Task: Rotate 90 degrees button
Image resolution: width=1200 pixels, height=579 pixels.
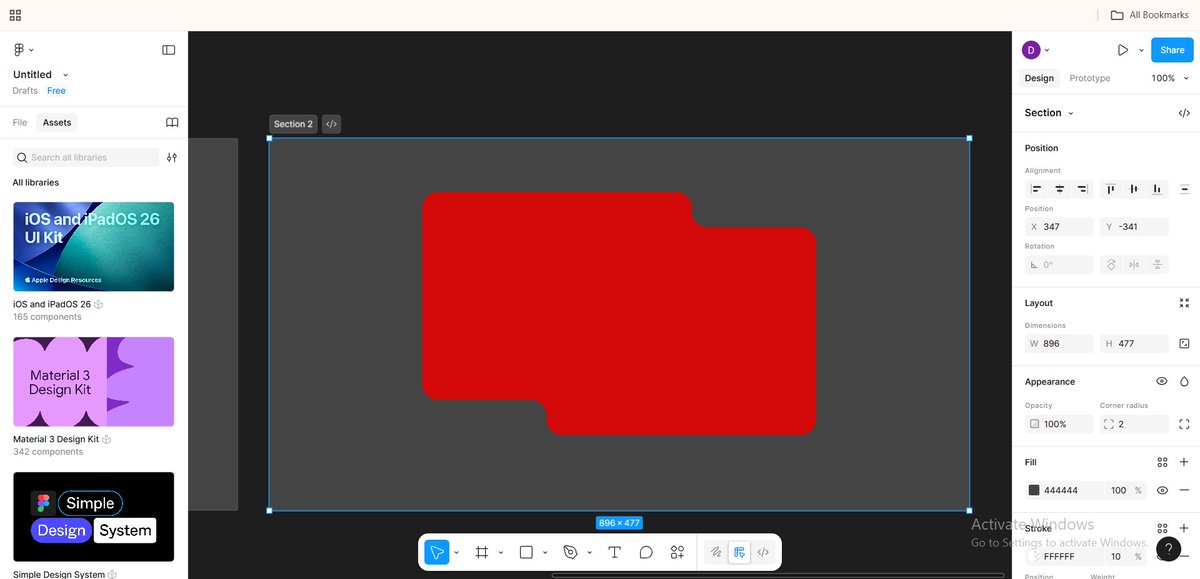Action: point(1110,265)
